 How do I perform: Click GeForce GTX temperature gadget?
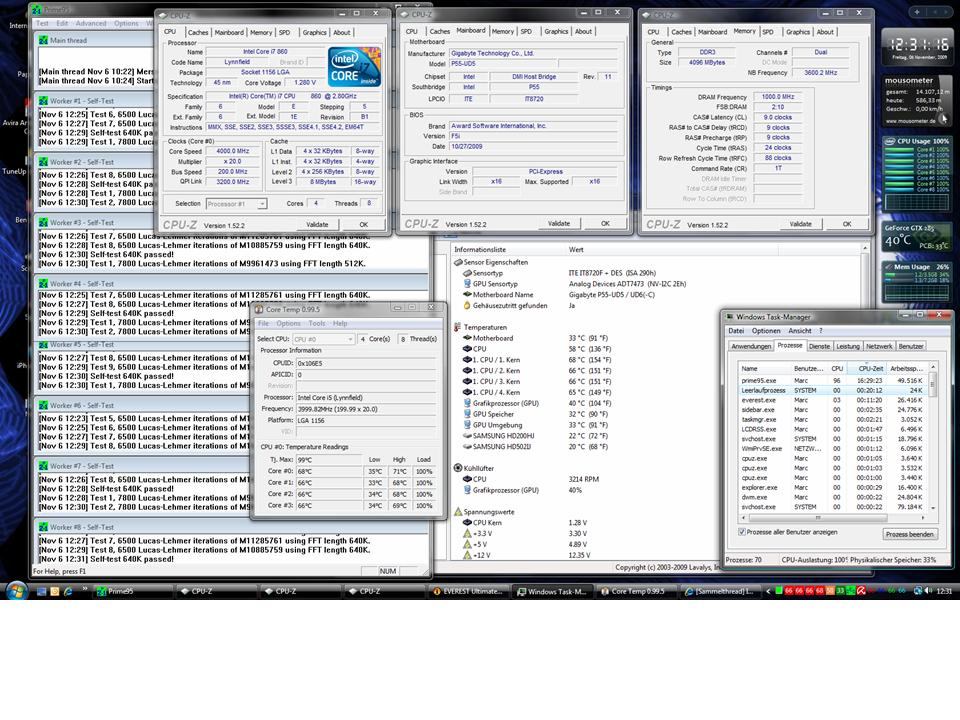918,238
